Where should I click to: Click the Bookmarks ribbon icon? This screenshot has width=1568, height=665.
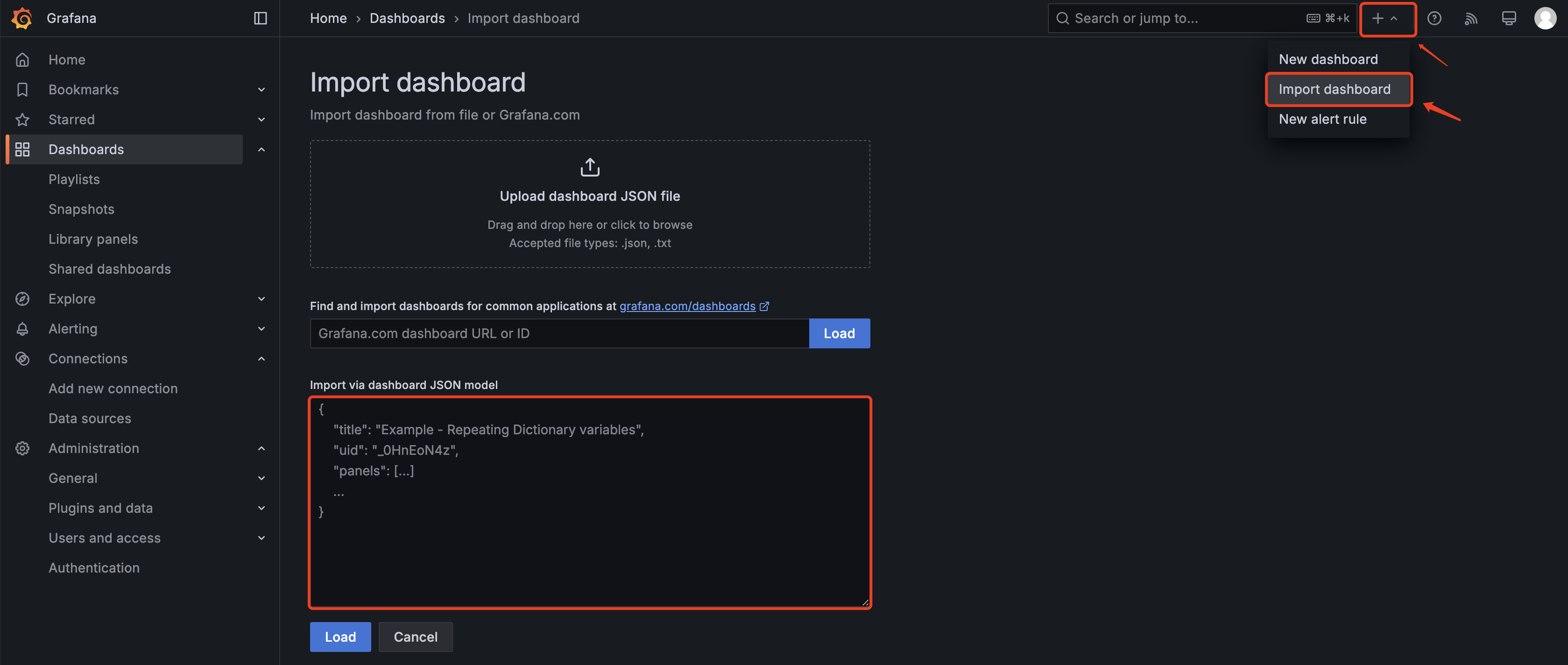pos(22,90)
